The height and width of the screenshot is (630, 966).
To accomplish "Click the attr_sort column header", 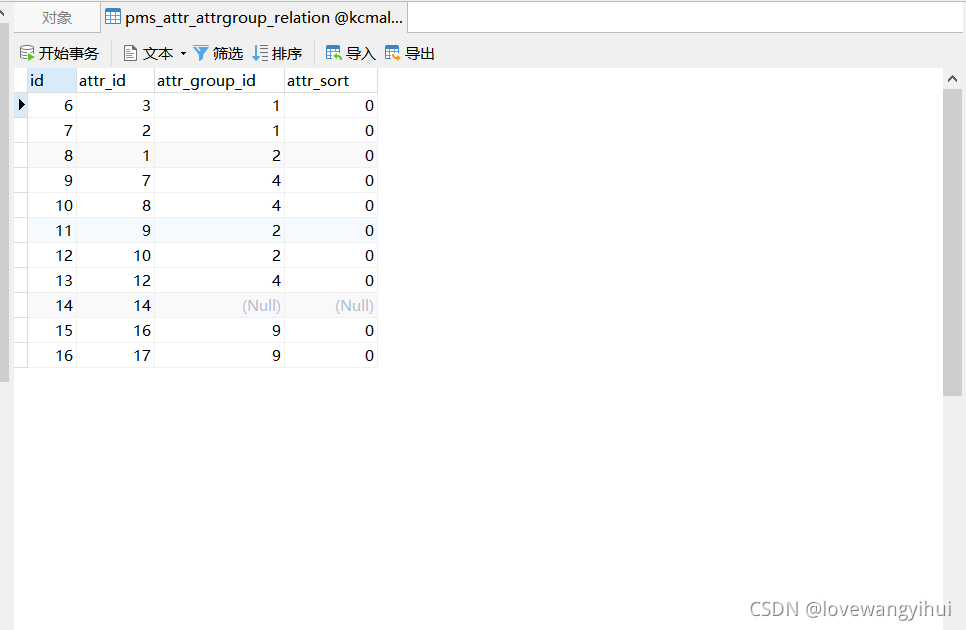I will click(x=331, y=81).
